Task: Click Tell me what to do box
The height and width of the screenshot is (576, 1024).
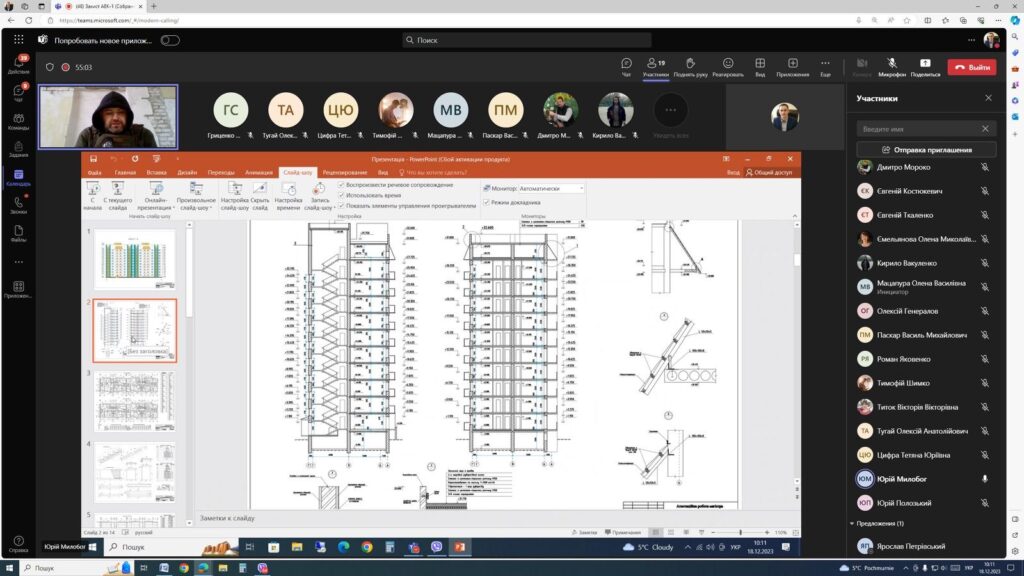Action: point(432,172)
